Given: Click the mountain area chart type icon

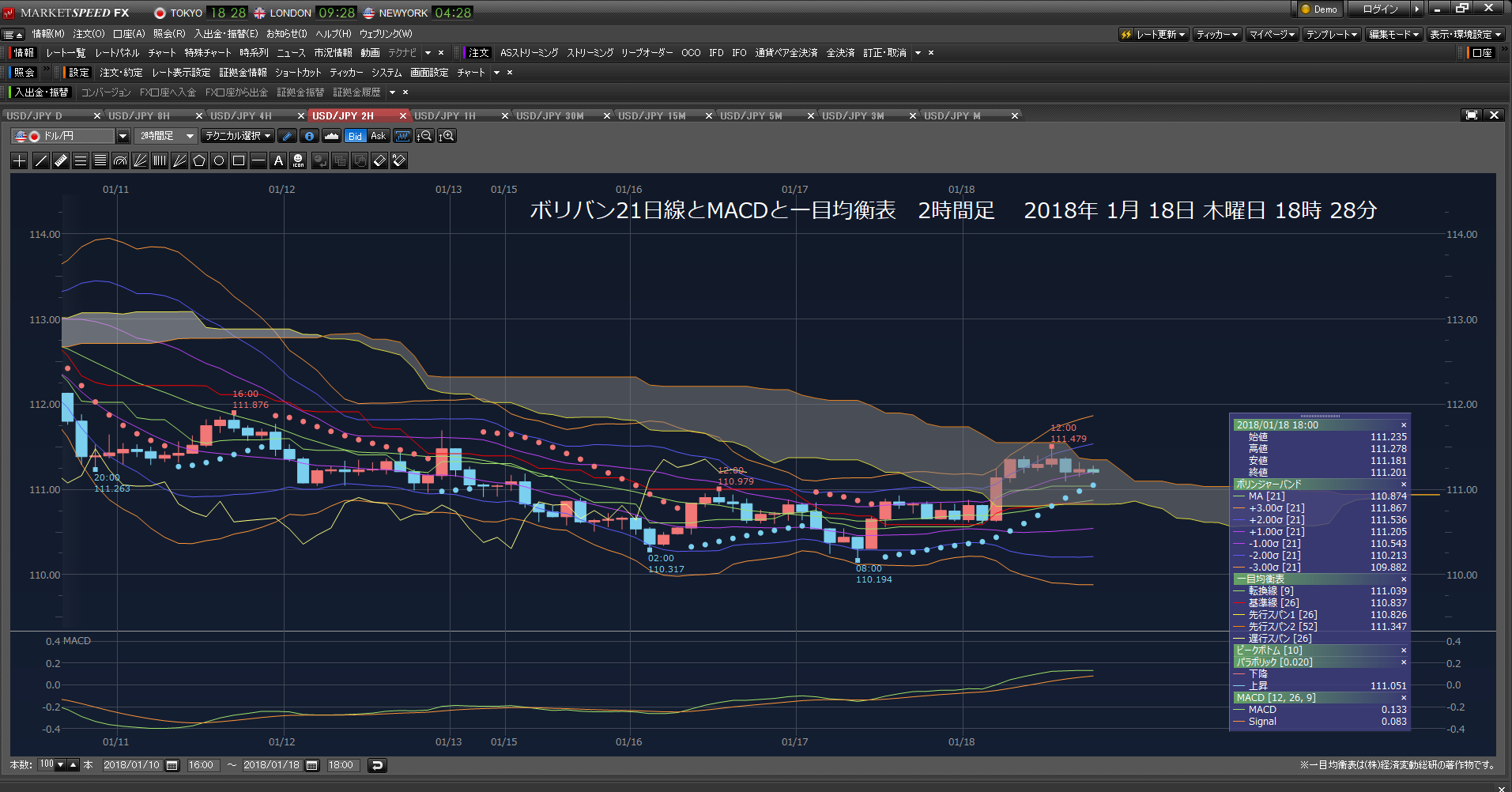Looking at the screenshot, I should [x=332, y=136].
